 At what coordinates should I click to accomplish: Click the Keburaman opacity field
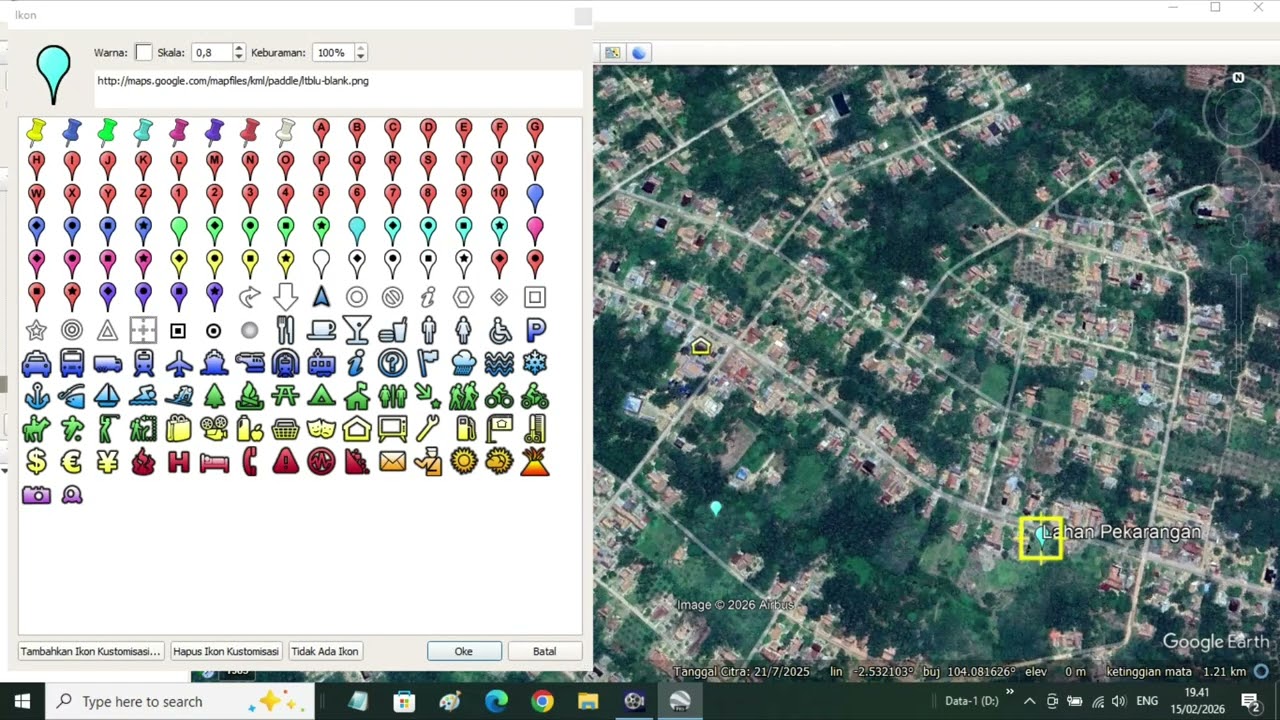click(333, 52)
